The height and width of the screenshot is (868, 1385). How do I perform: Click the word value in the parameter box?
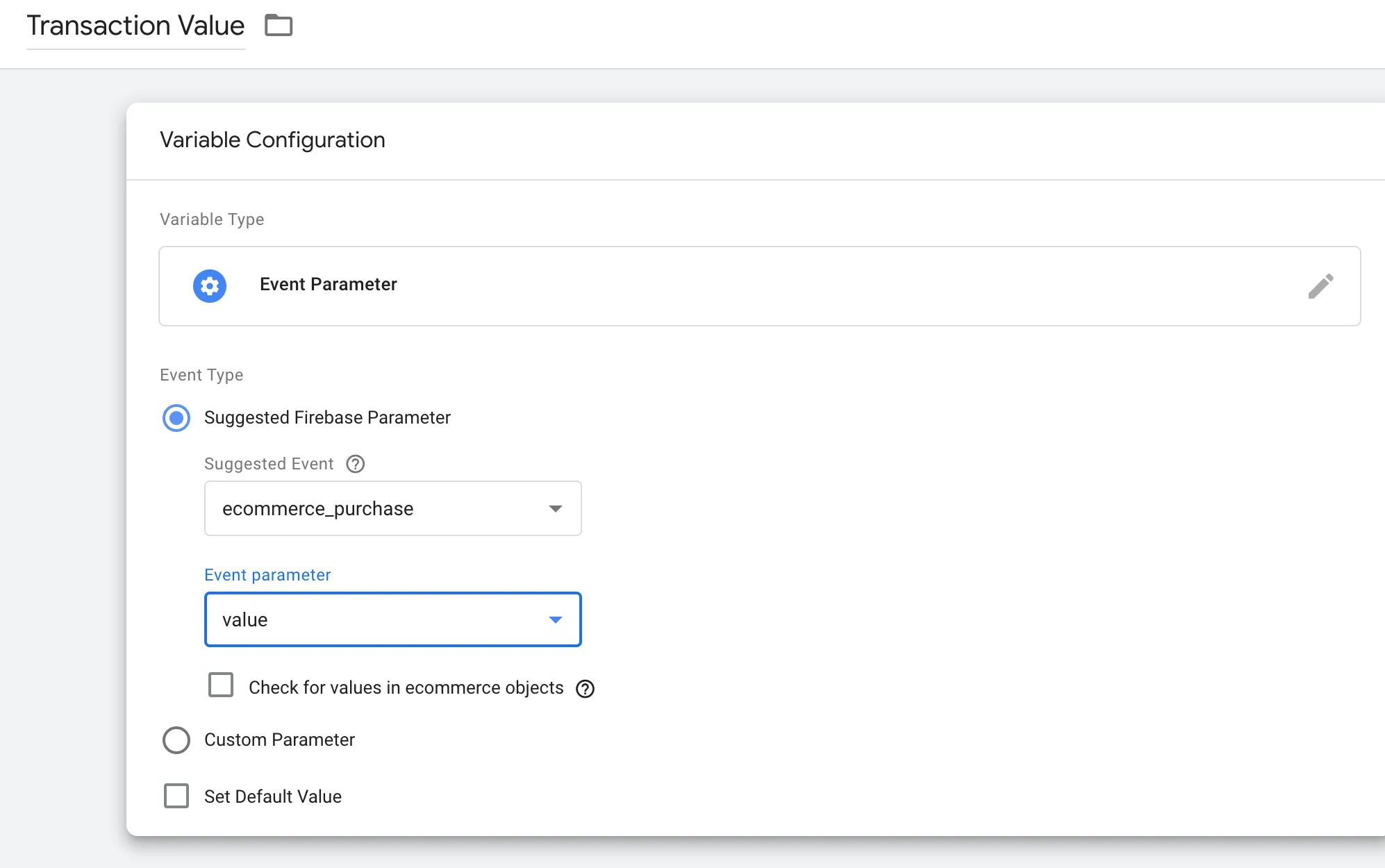click(244, 619)
